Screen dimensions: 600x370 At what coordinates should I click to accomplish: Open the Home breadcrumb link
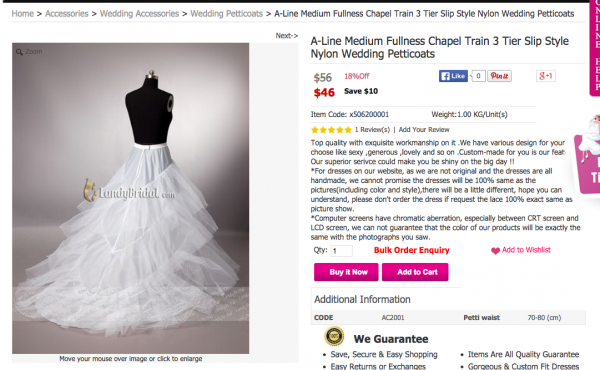(23, 14)
